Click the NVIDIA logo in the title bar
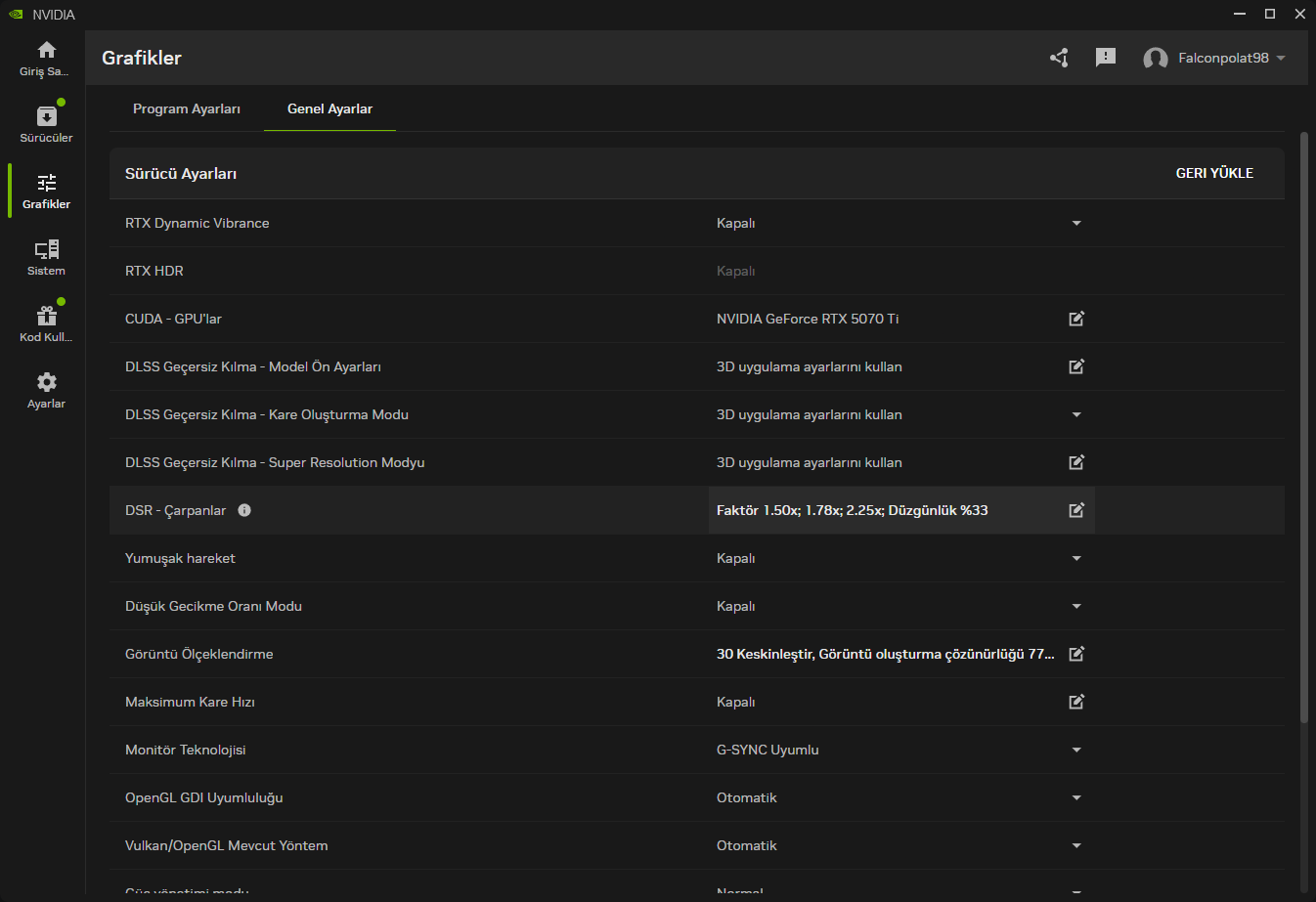Image resolution: width=1316 pixels, height=902 pixels. tap(16, 15)
